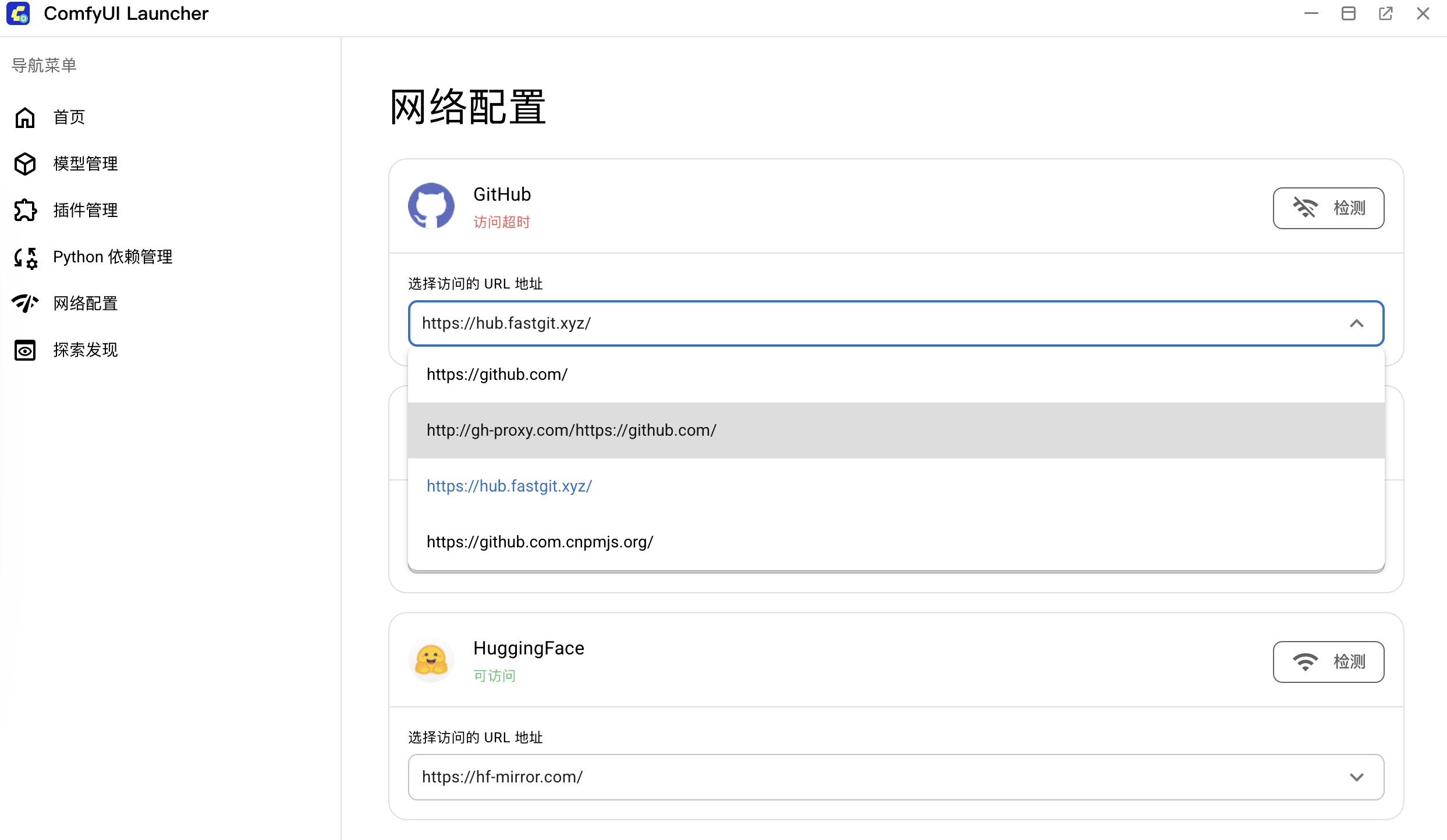
Task: Expand the HuggingFace mirror URL dropdown
Action: pyautogui.click(x=1357, y=777)
